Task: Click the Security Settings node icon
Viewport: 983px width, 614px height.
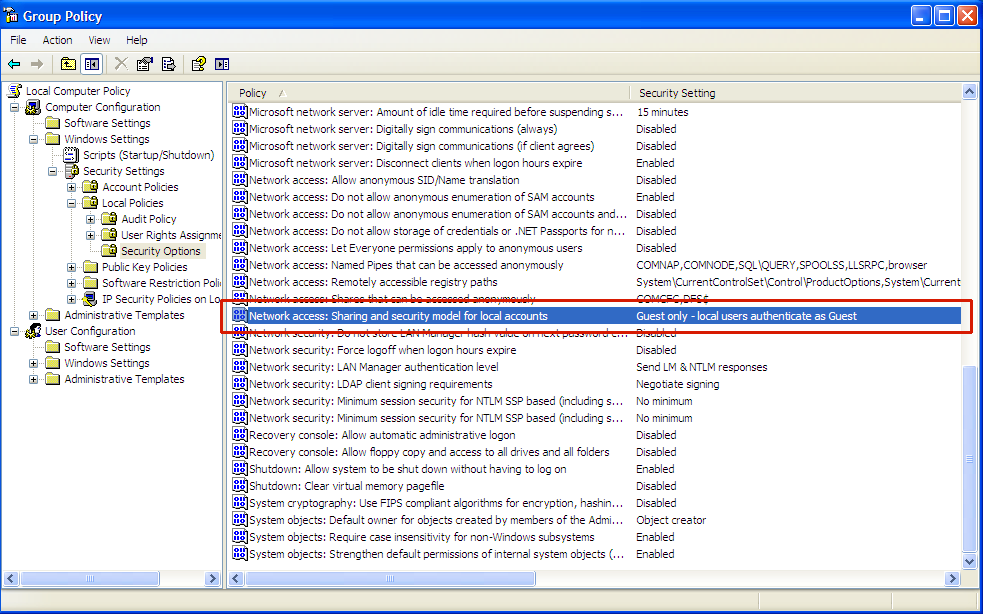Action: pos(72,171)
